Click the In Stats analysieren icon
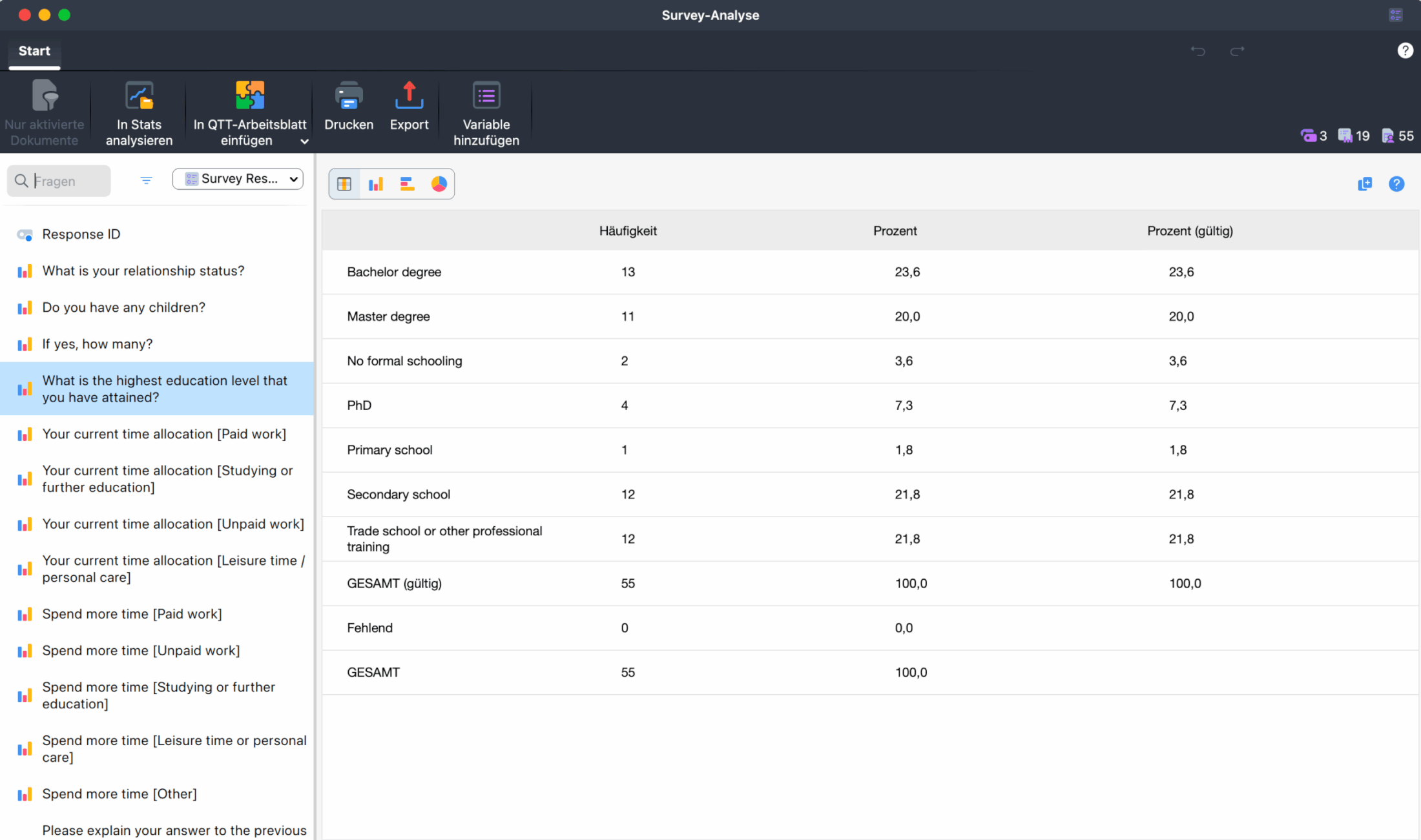 [x=139, y=97]
